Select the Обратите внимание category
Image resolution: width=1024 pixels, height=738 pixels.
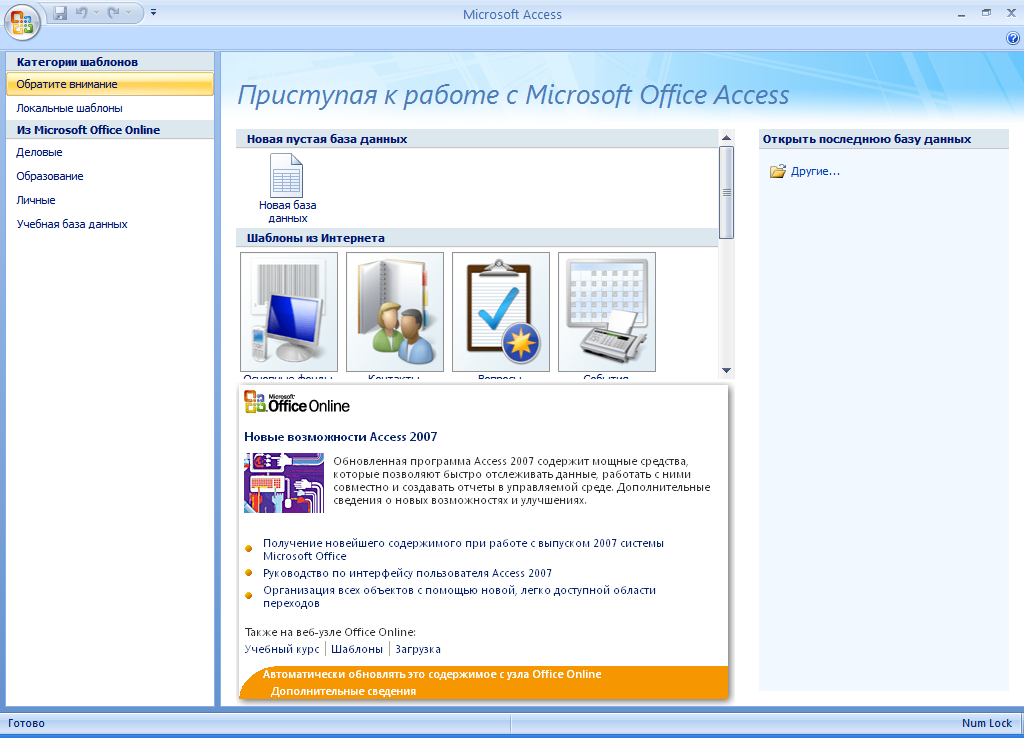click(110, 84)
